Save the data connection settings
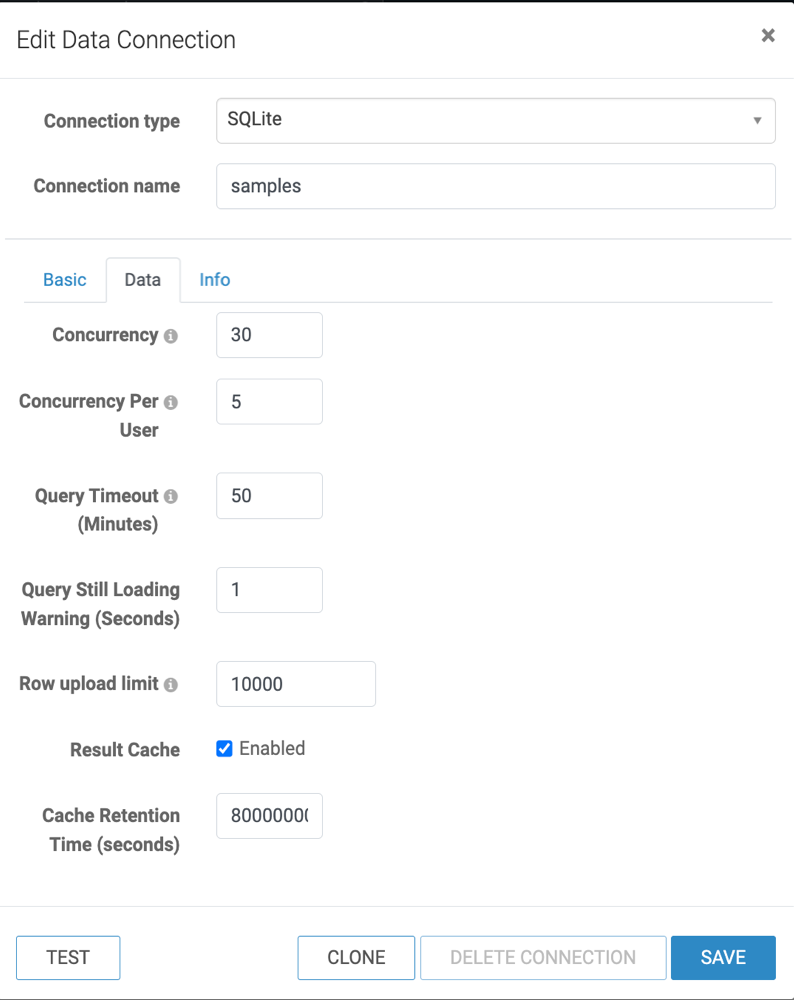This screenshot has width=794, height=1000. point(723,957)
